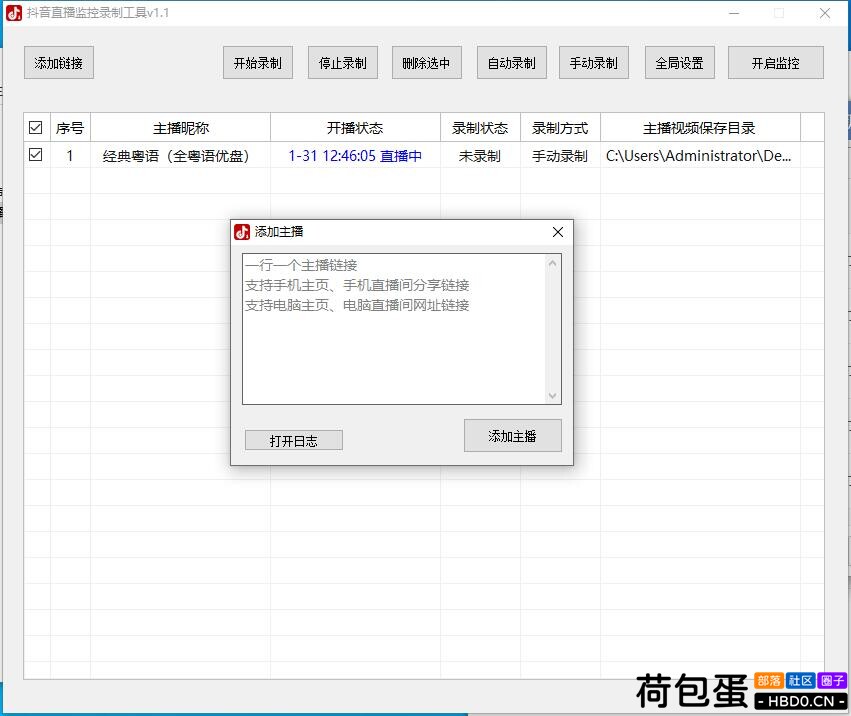Toggle the select-all header checkbox

36,128
